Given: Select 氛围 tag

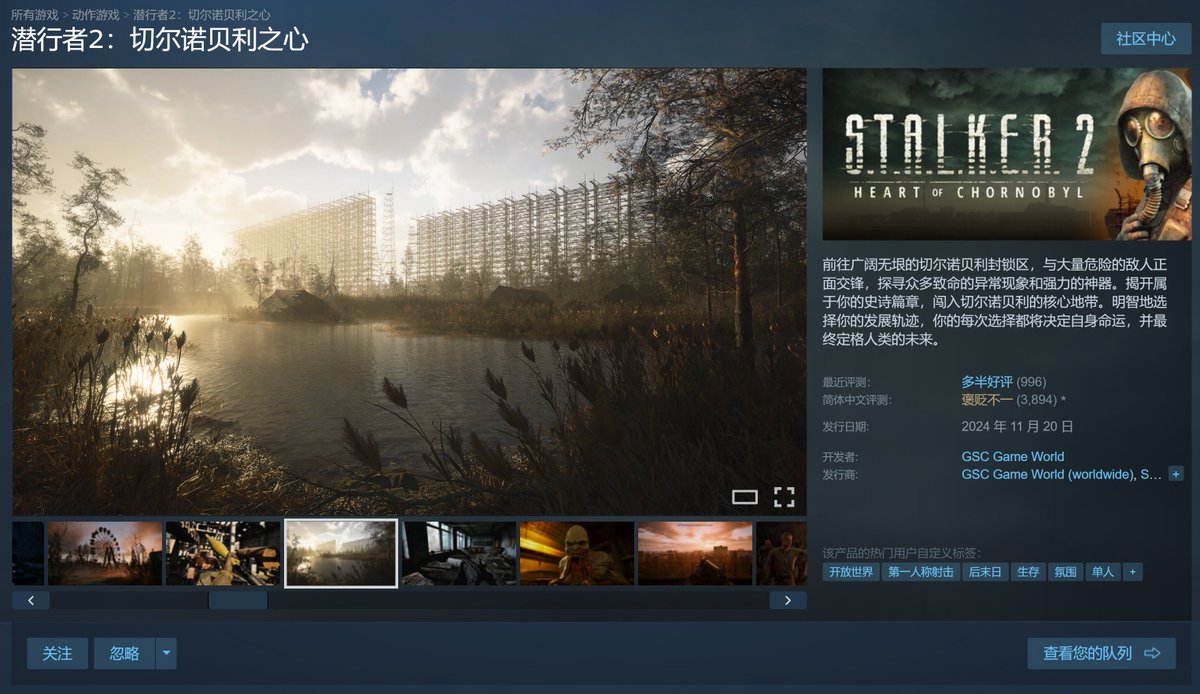Looking at the screenshot, I should 1065,572.
